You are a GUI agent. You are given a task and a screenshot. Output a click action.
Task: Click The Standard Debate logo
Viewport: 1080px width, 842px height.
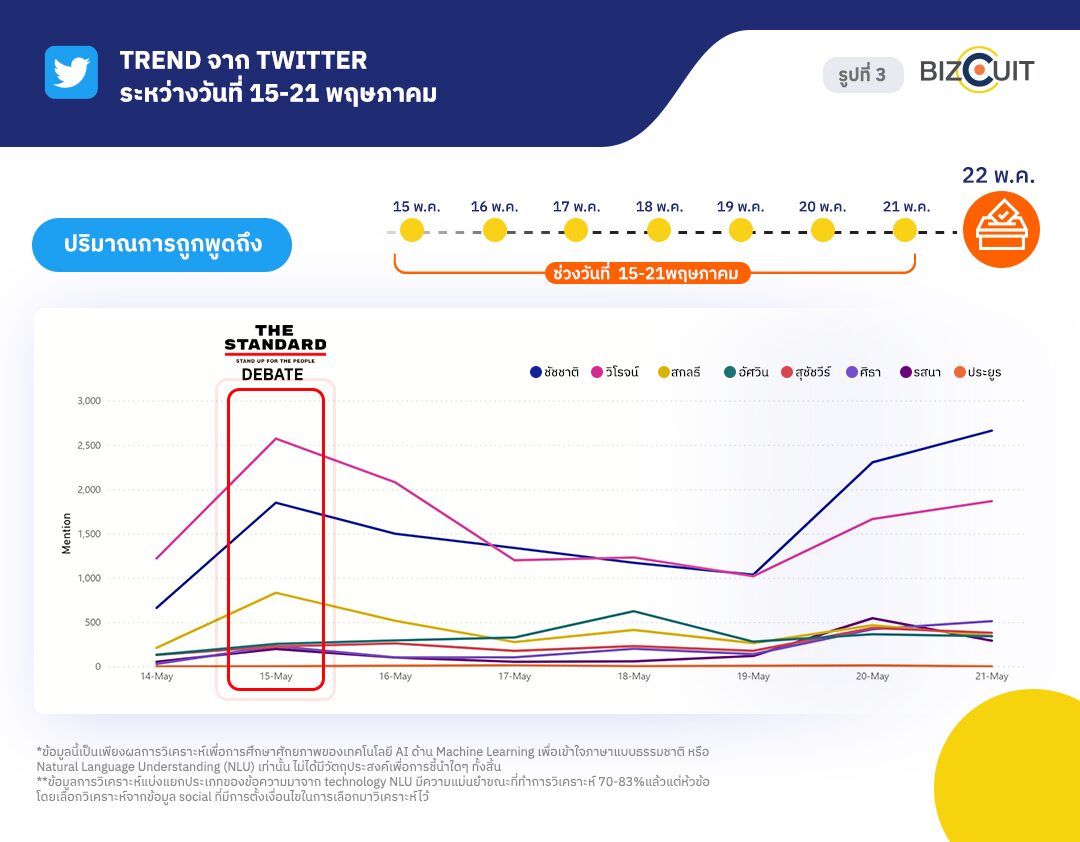pyautogui.click(x=275, y=352)
